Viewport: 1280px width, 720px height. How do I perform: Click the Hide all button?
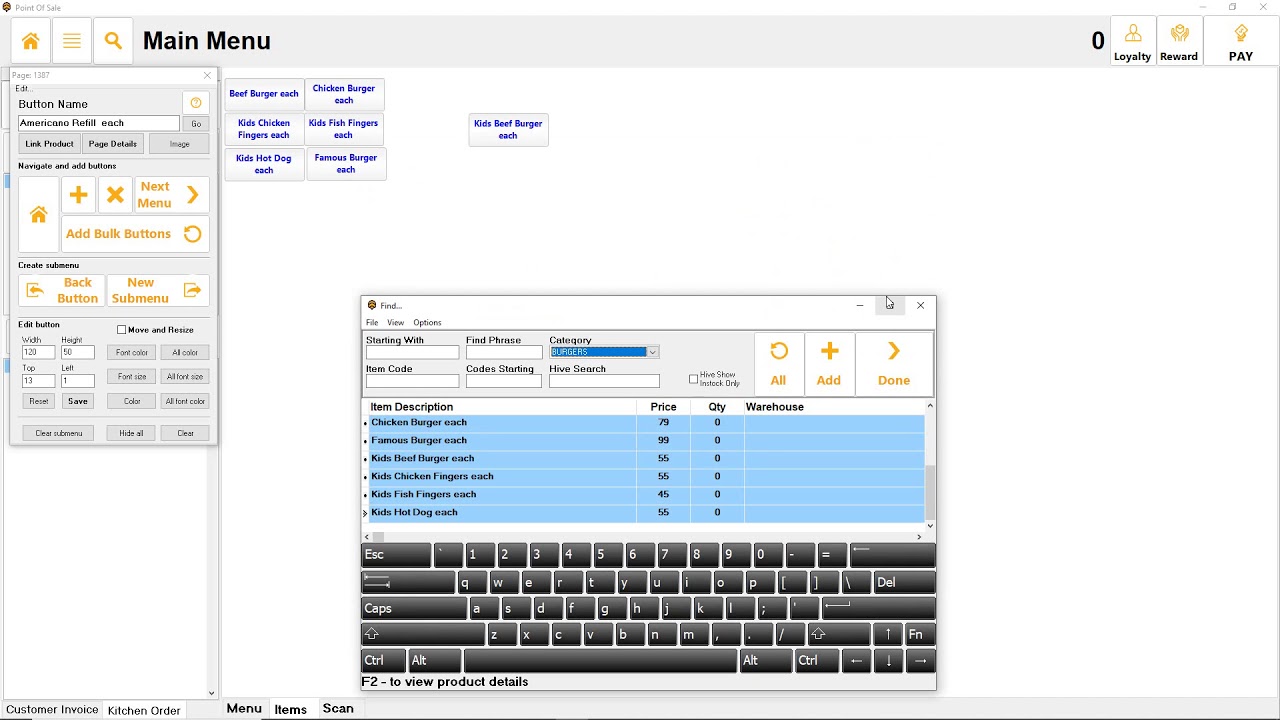[131, 433]
